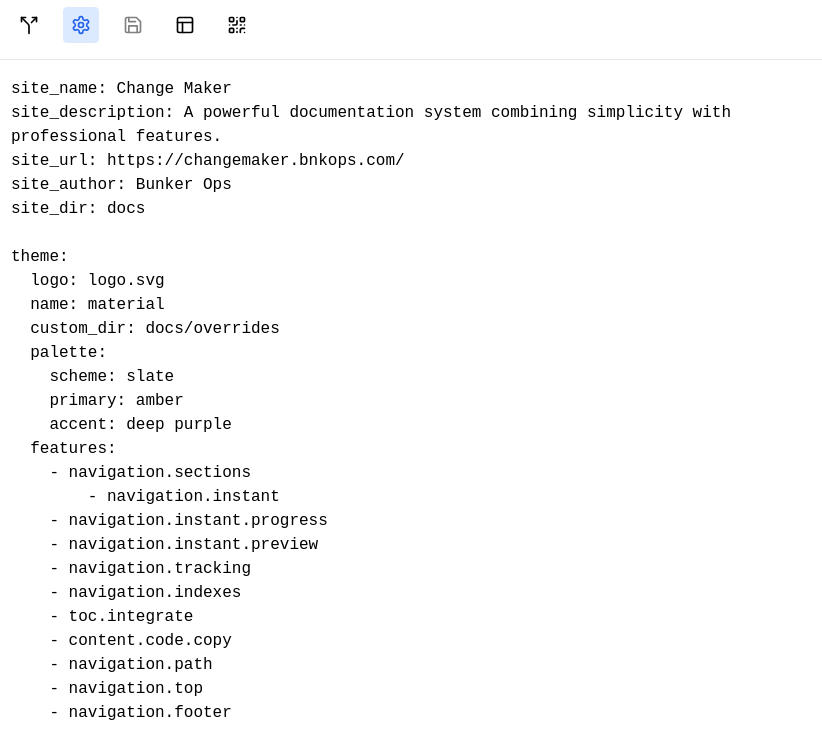Click the palette key line

pyautogui.click(x=68, y=352)
